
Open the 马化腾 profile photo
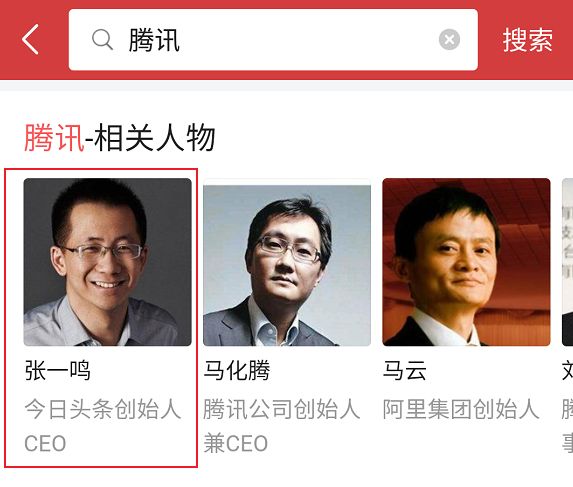pyautogui.click(x=287, y=262)
